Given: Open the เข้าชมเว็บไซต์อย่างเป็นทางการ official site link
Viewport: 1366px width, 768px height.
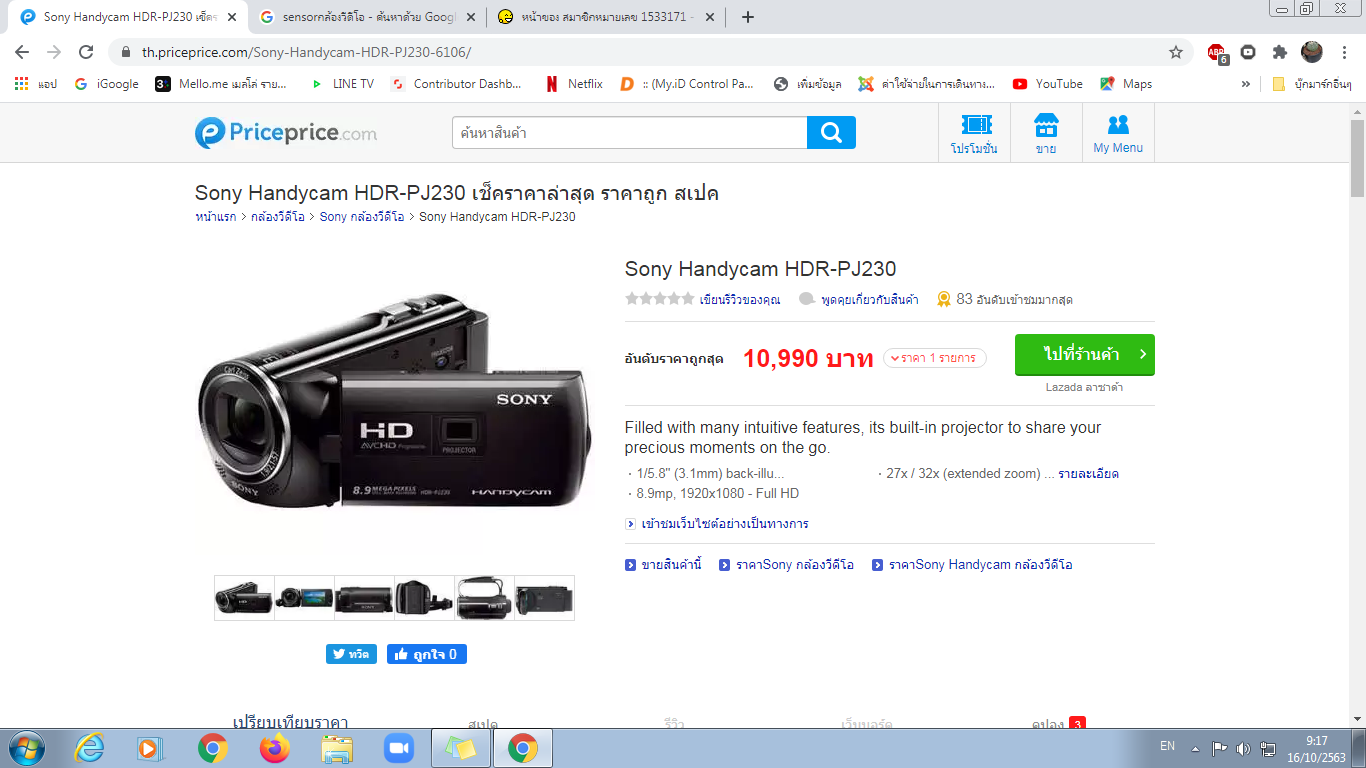Looking at the screenshot, I should 725,524.
